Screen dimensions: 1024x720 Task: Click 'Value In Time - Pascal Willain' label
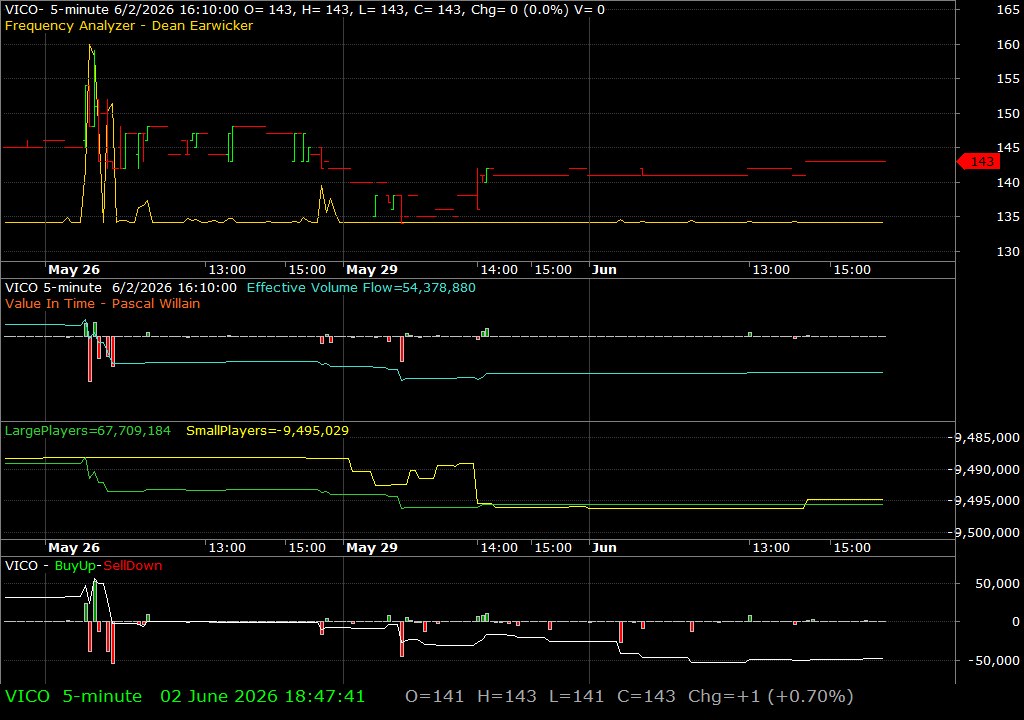coord(103,303)
